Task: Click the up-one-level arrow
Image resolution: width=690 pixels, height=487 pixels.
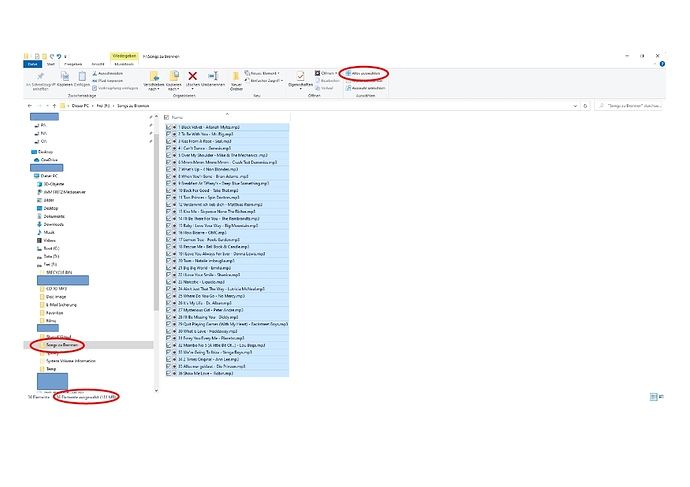Action: [x=55, y=106]
